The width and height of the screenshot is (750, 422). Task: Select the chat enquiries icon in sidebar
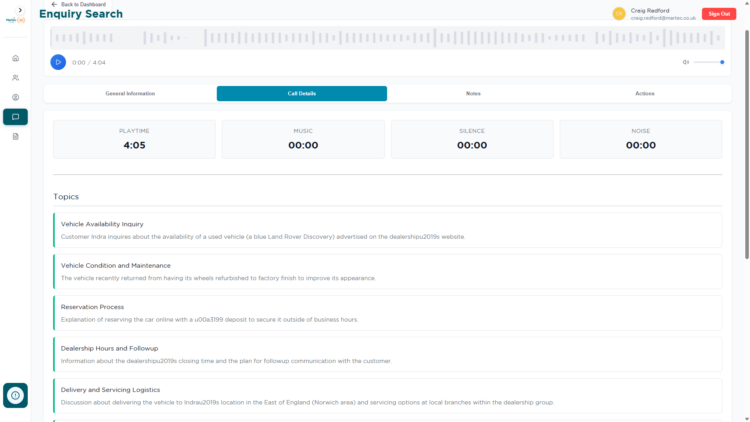click(15, 117)
